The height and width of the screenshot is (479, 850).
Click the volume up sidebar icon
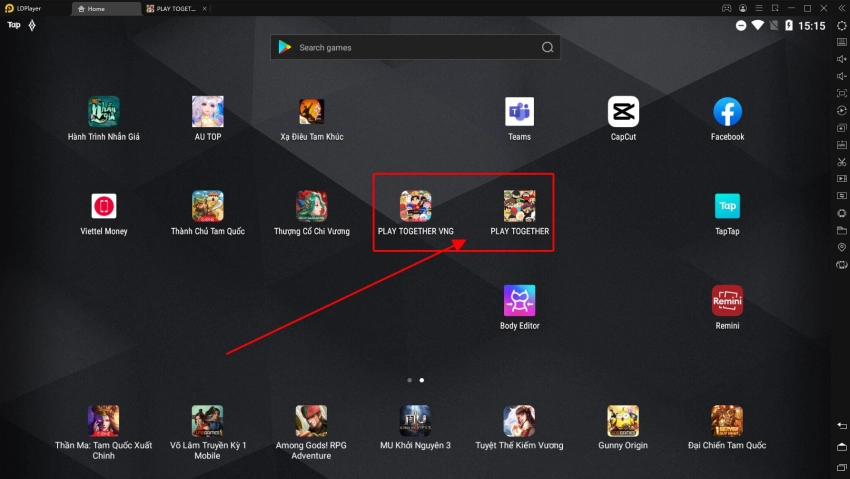click(x=841, y=59)
